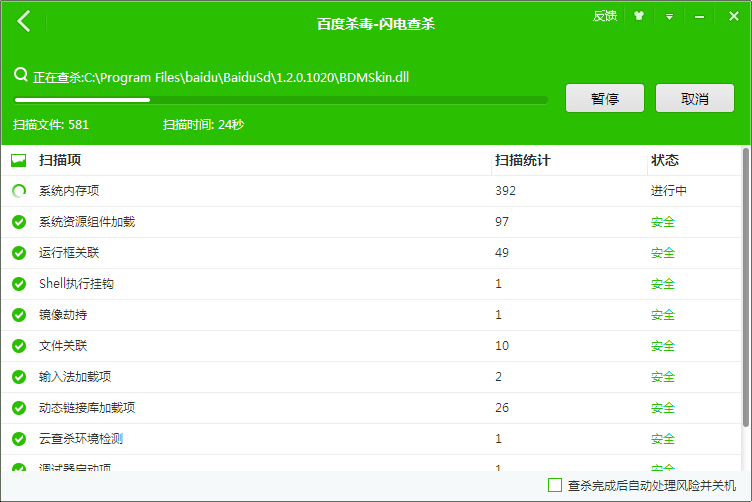This screenshot has width=752, height=502.
Task: Click the green check beside 镜像劫持
Action: (19, 315)
